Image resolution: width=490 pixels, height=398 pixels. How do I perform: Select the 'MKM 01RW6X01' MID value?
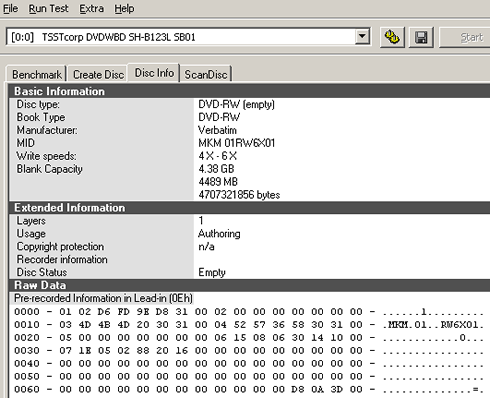(x=236, y=143)
